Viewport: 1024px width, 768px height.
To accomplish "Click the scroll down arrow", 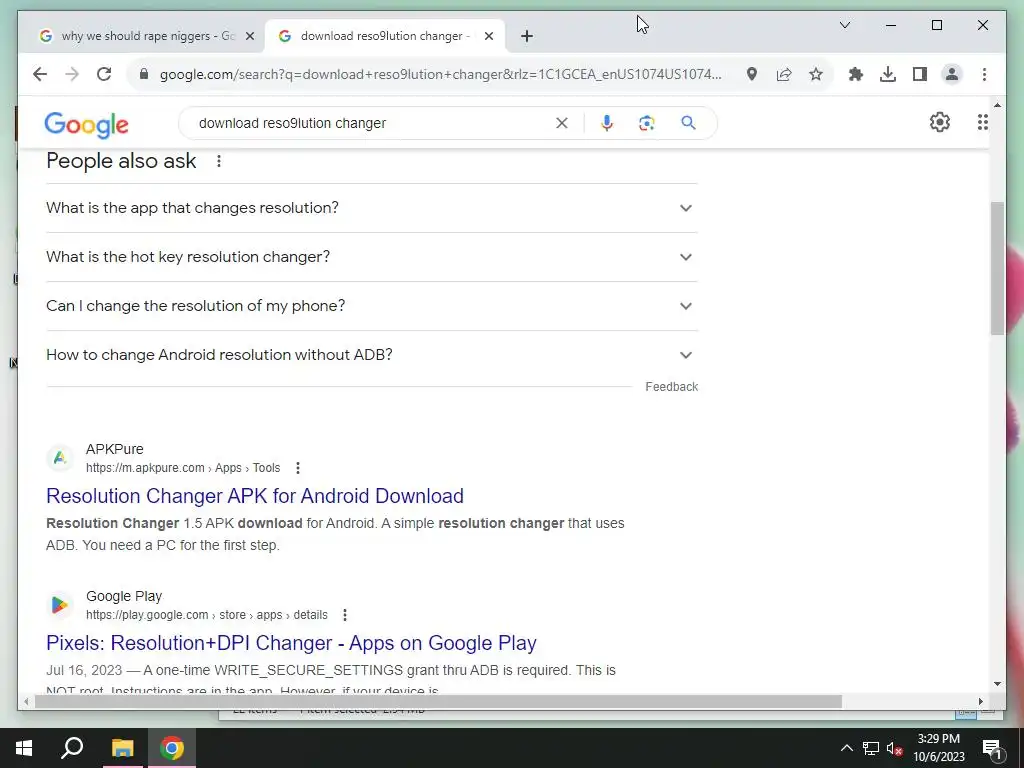I will click(997, 684).
